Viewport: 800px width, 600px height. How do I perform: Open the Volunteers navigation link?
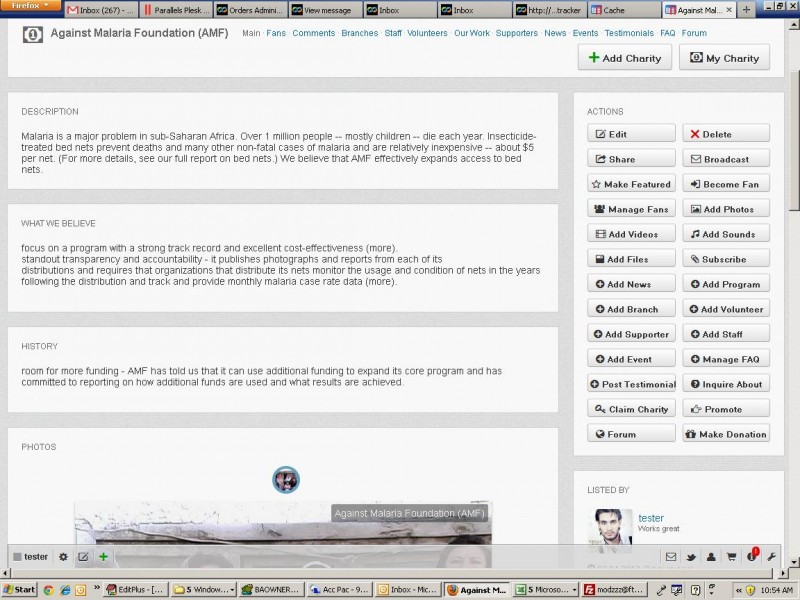click(427, 33)
